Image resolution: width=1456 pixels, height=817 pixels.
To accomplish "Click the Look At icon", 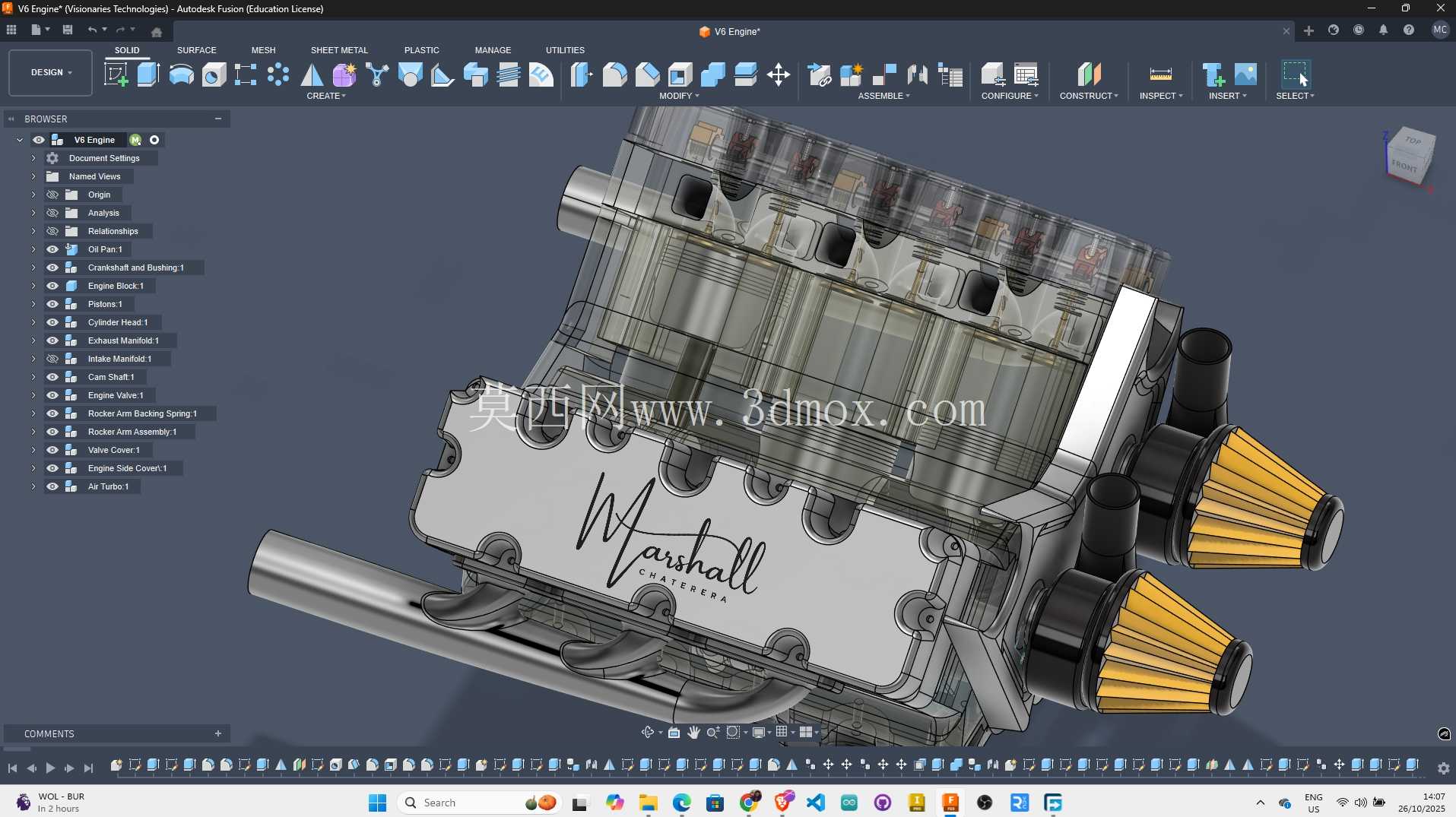I will click(x=674, y=732).
